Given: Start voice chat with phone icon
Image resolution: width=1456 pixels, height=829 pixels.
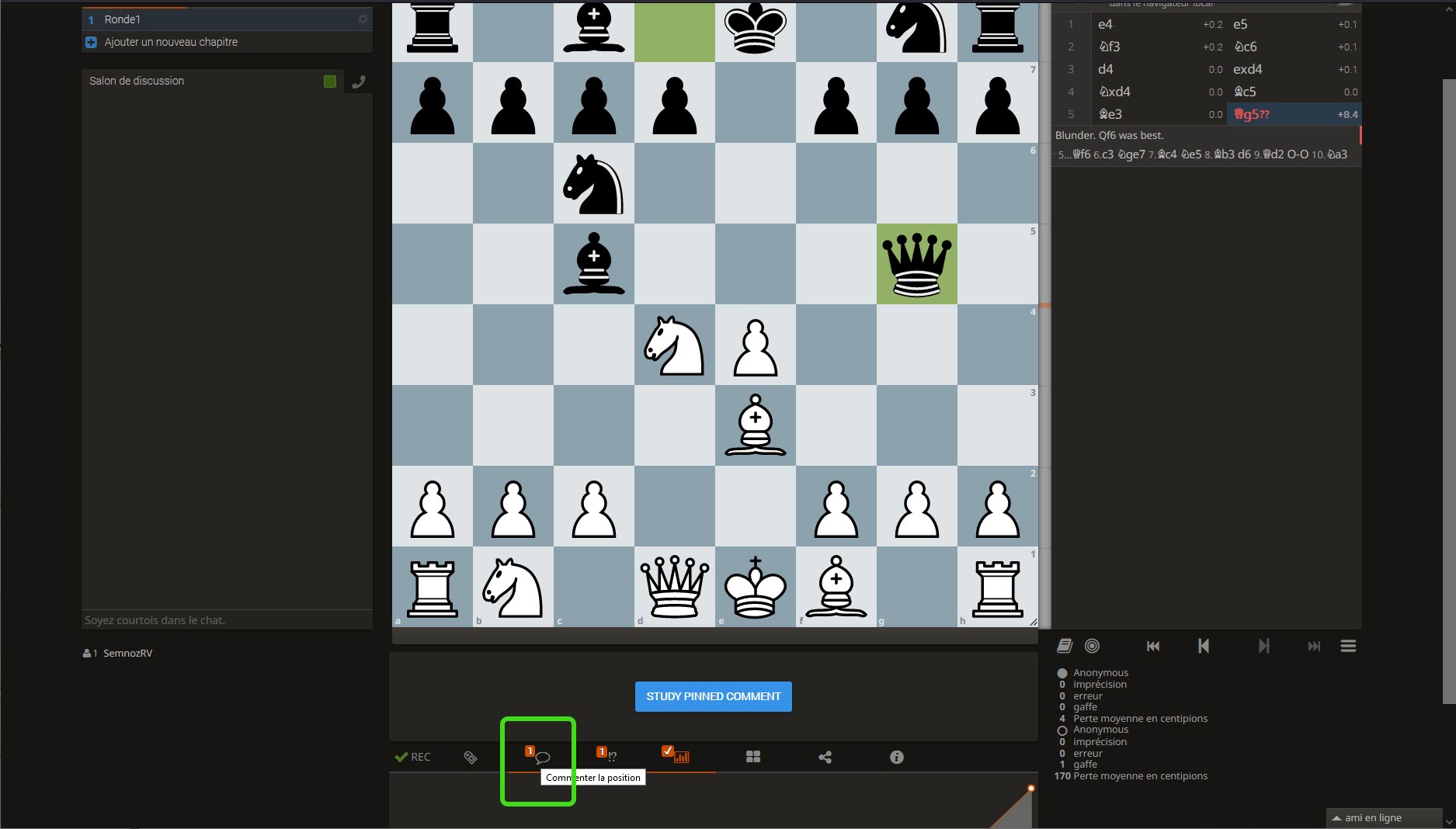Looking at the screenshot, I should (358, 82).
